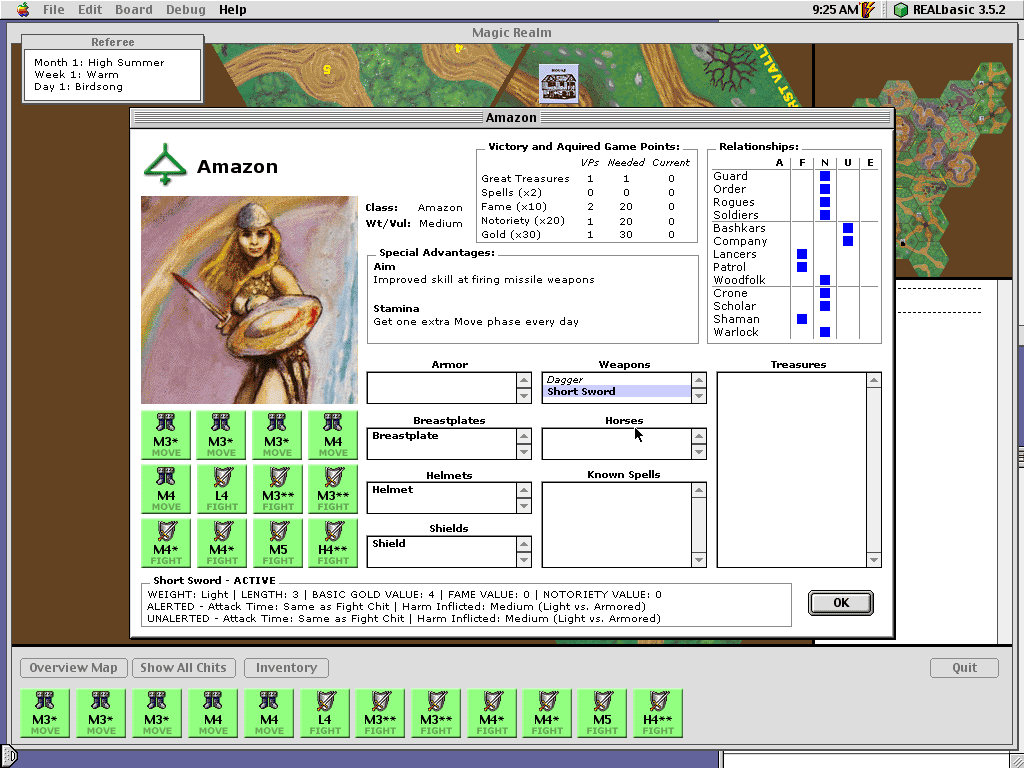
Task: Open the Help menu
Action: pos(232,10)
